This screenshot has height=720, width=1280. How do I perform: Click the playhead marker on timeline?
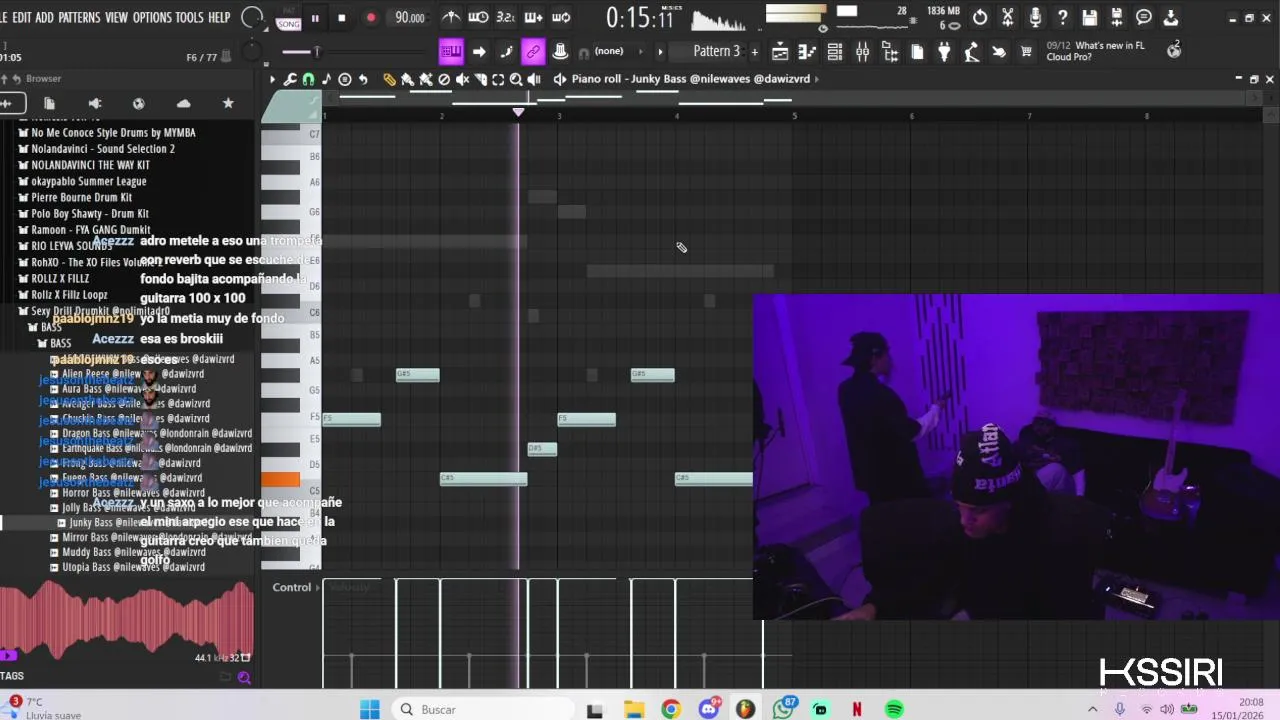coord(518,112)
